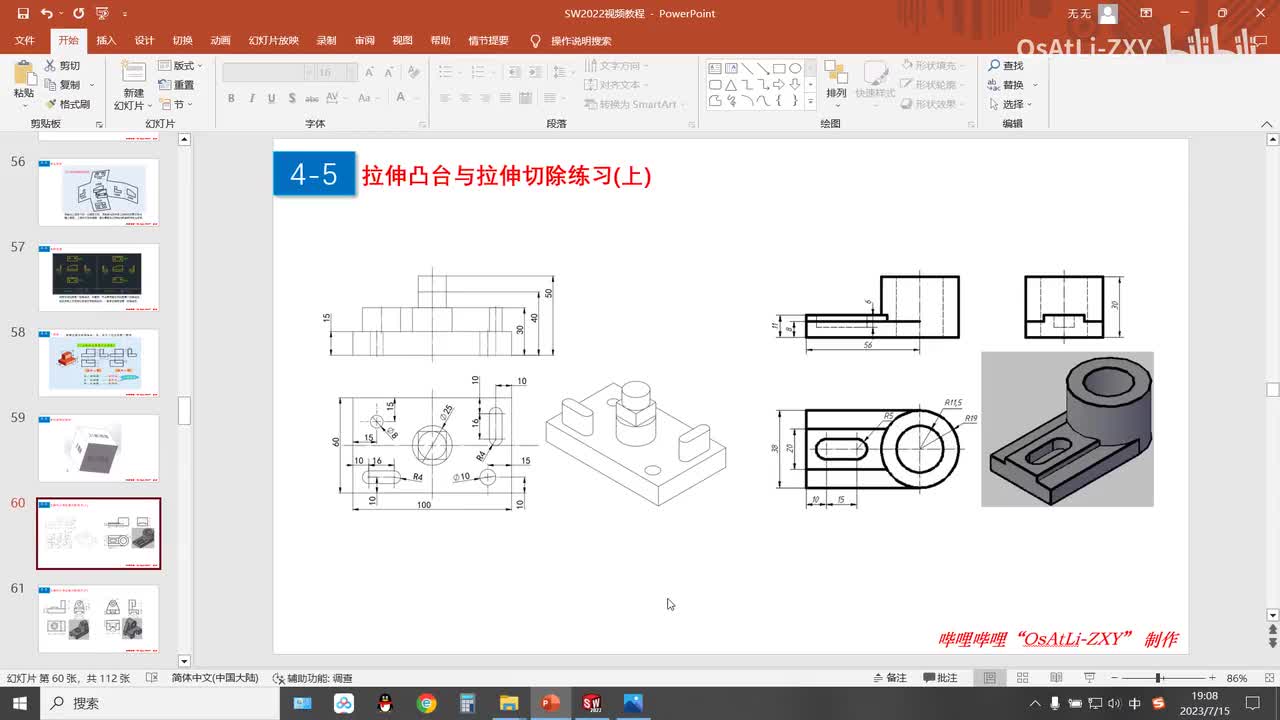Toggle 备注 notes pane in status bar
Screen dimensions: 1280x720
pos(889,678)
